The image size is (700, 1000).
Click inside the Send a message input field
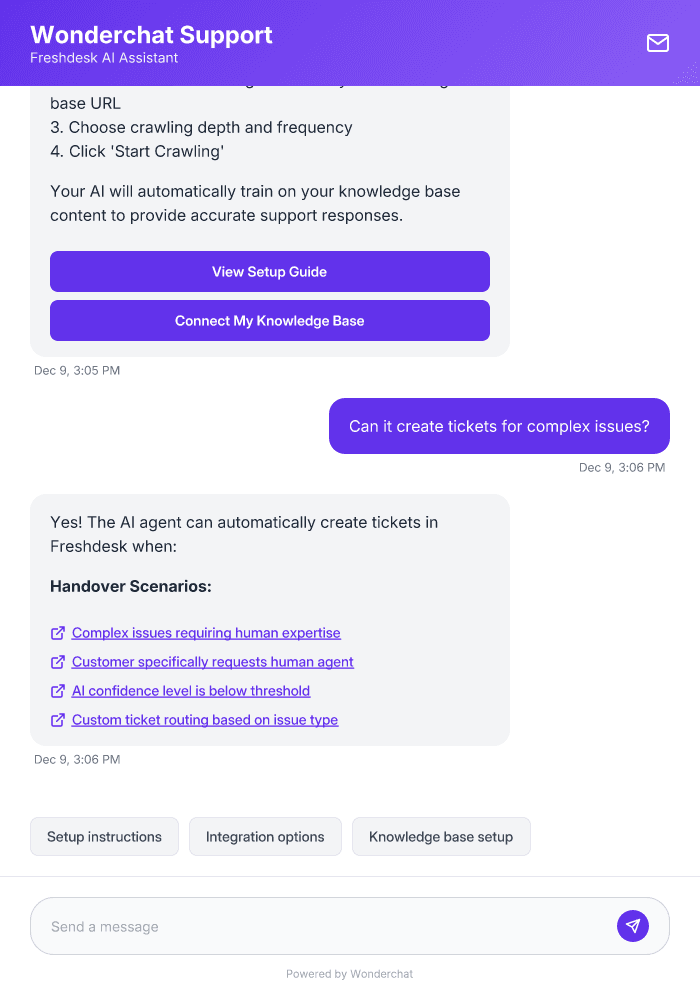pos(300,925)
